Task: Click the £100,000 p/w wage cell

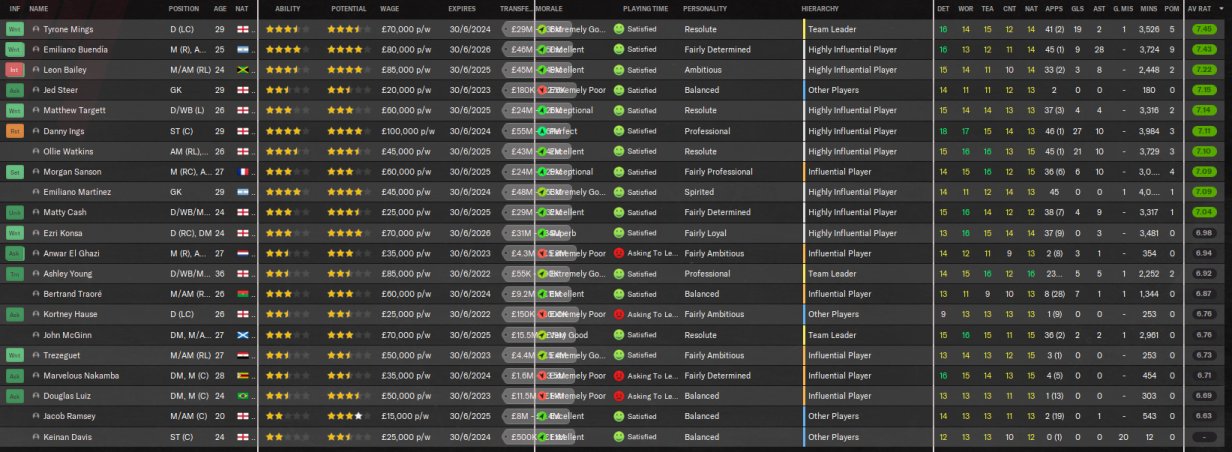Action: click(x=408, y=131)
